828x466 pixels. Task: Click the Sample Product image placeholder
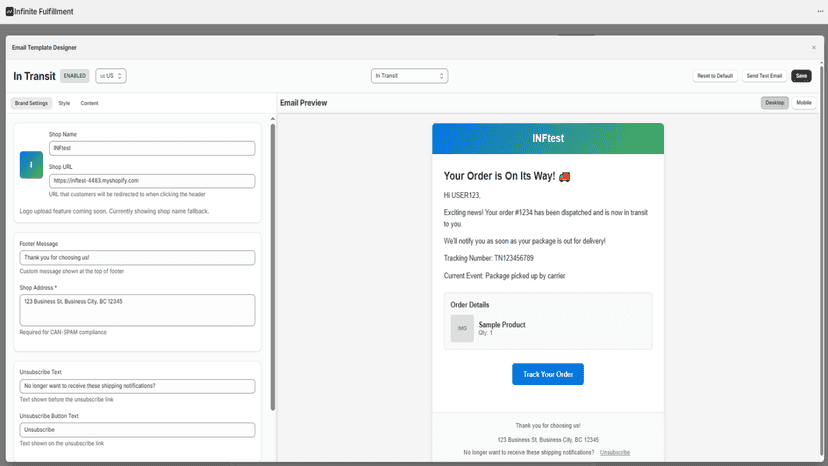point(462,329)
